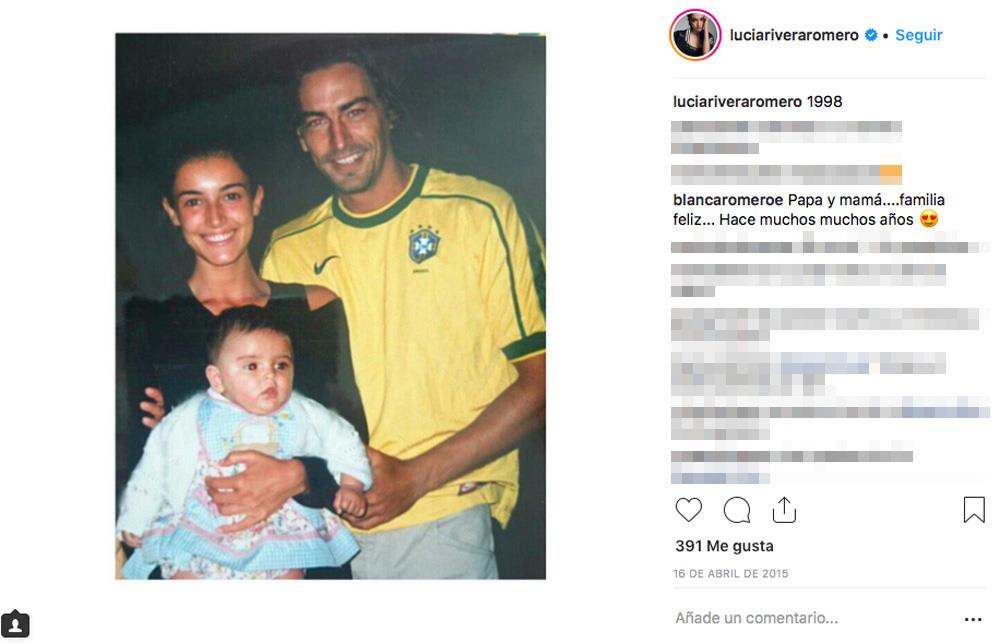Like the post with the heart icon
Viewport: 1000px width, 643px height.
[x=688, y=510]
